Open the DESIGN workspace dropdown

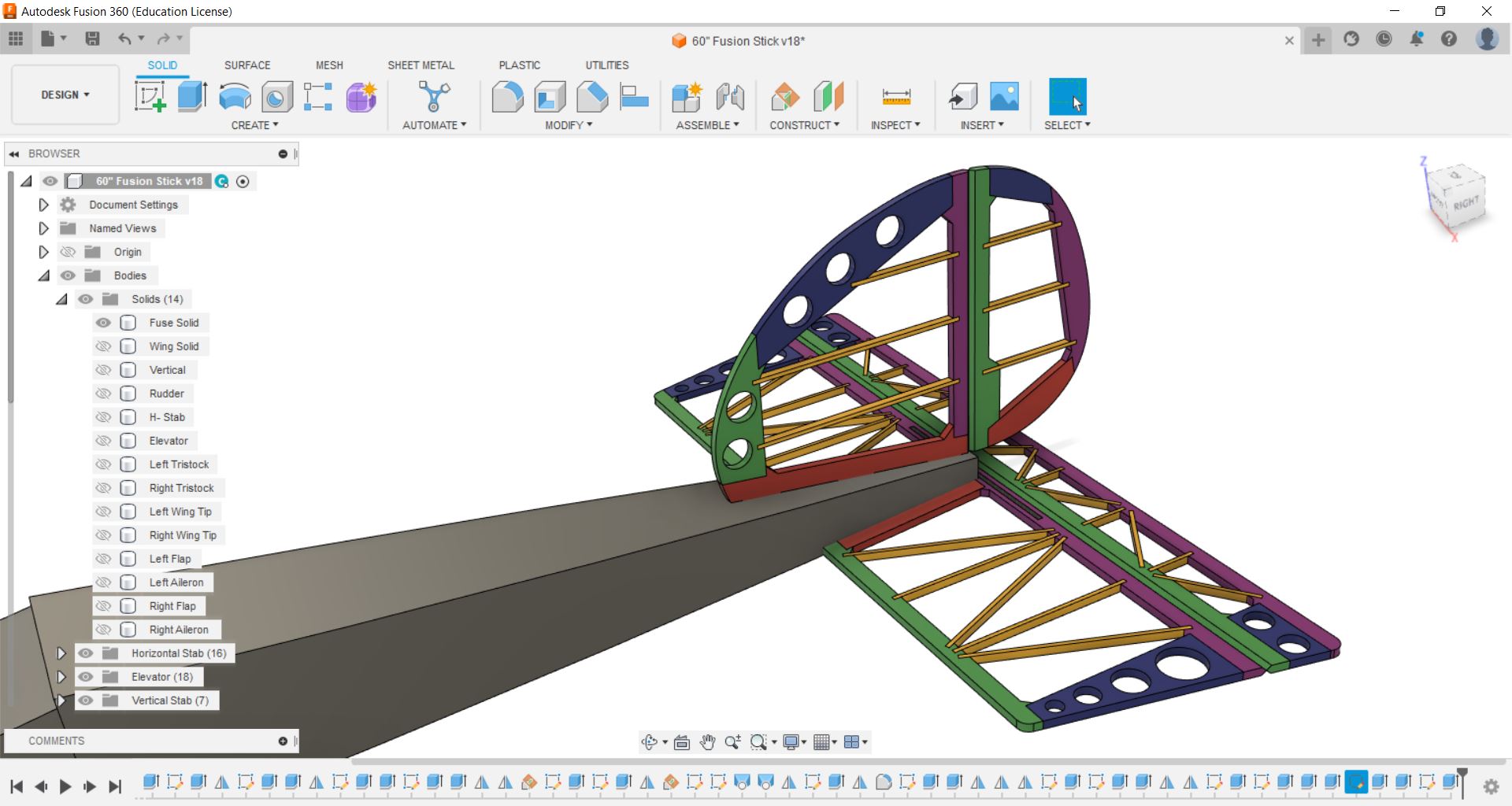pos(65,94)
